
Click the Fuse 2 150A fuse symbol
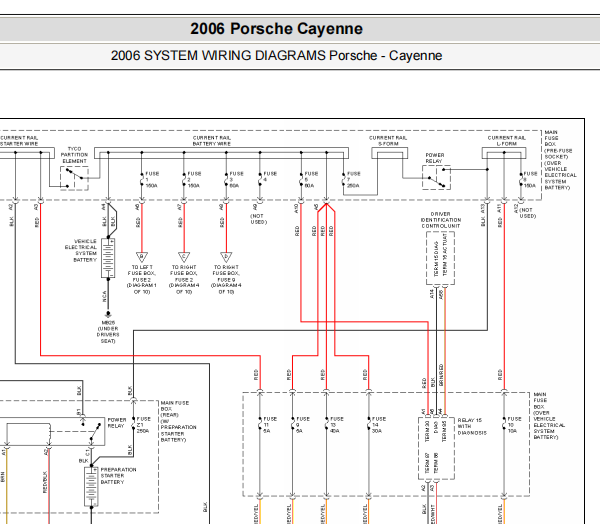[184, 180]
